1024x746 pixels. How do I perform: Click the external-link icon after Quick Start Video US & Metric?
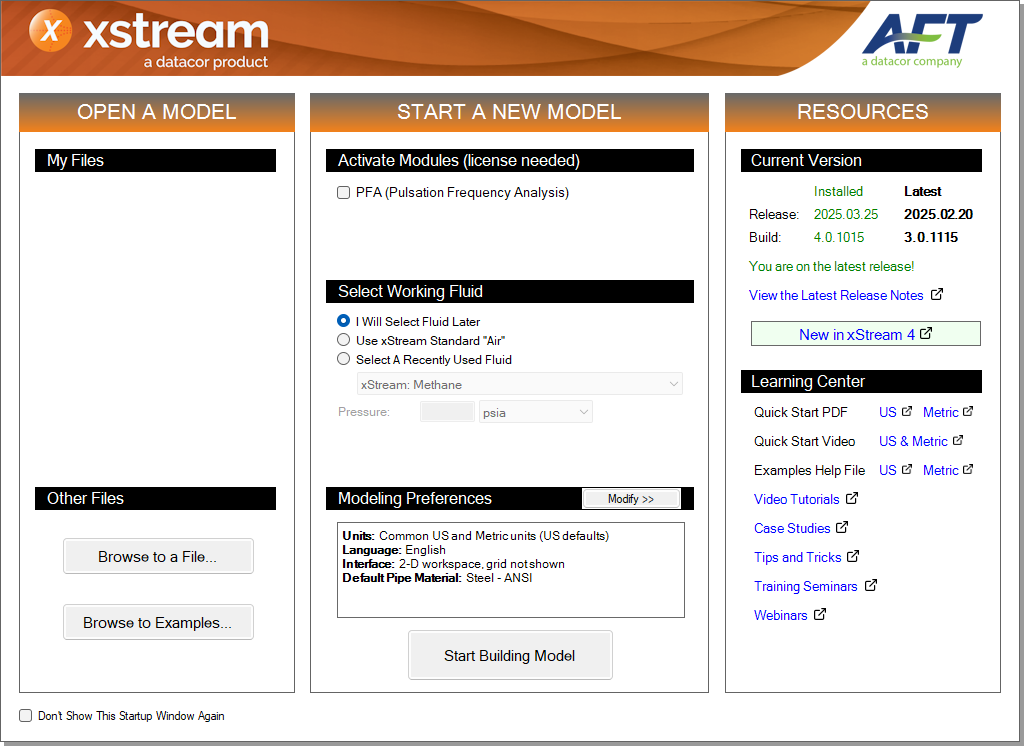coord(957,440)
